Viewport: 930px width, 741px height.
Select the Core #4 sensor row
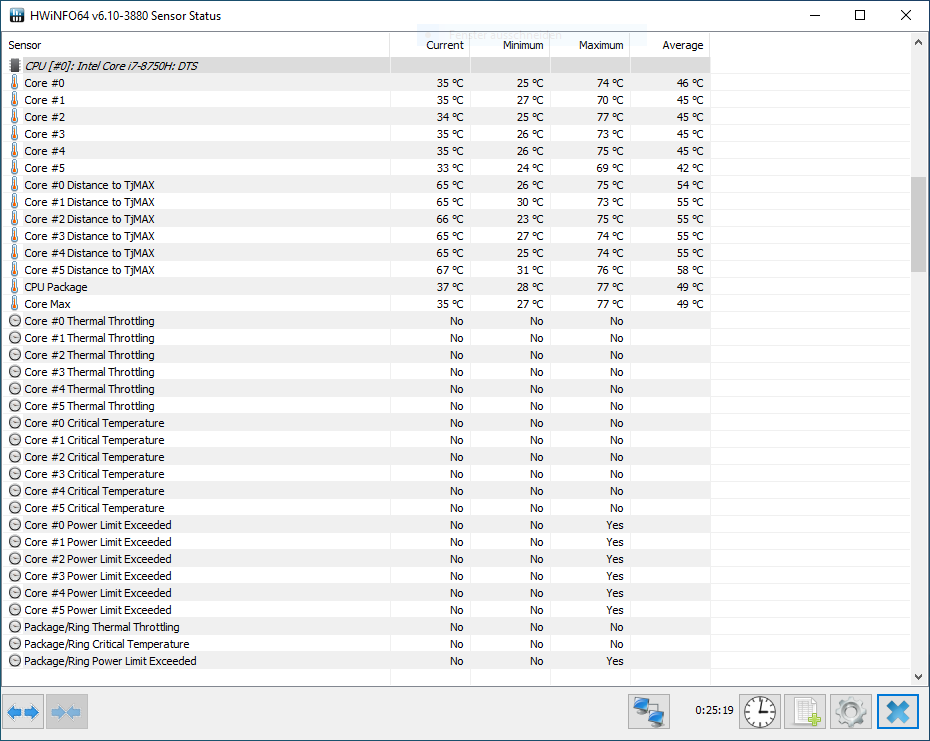click(356, 151)
